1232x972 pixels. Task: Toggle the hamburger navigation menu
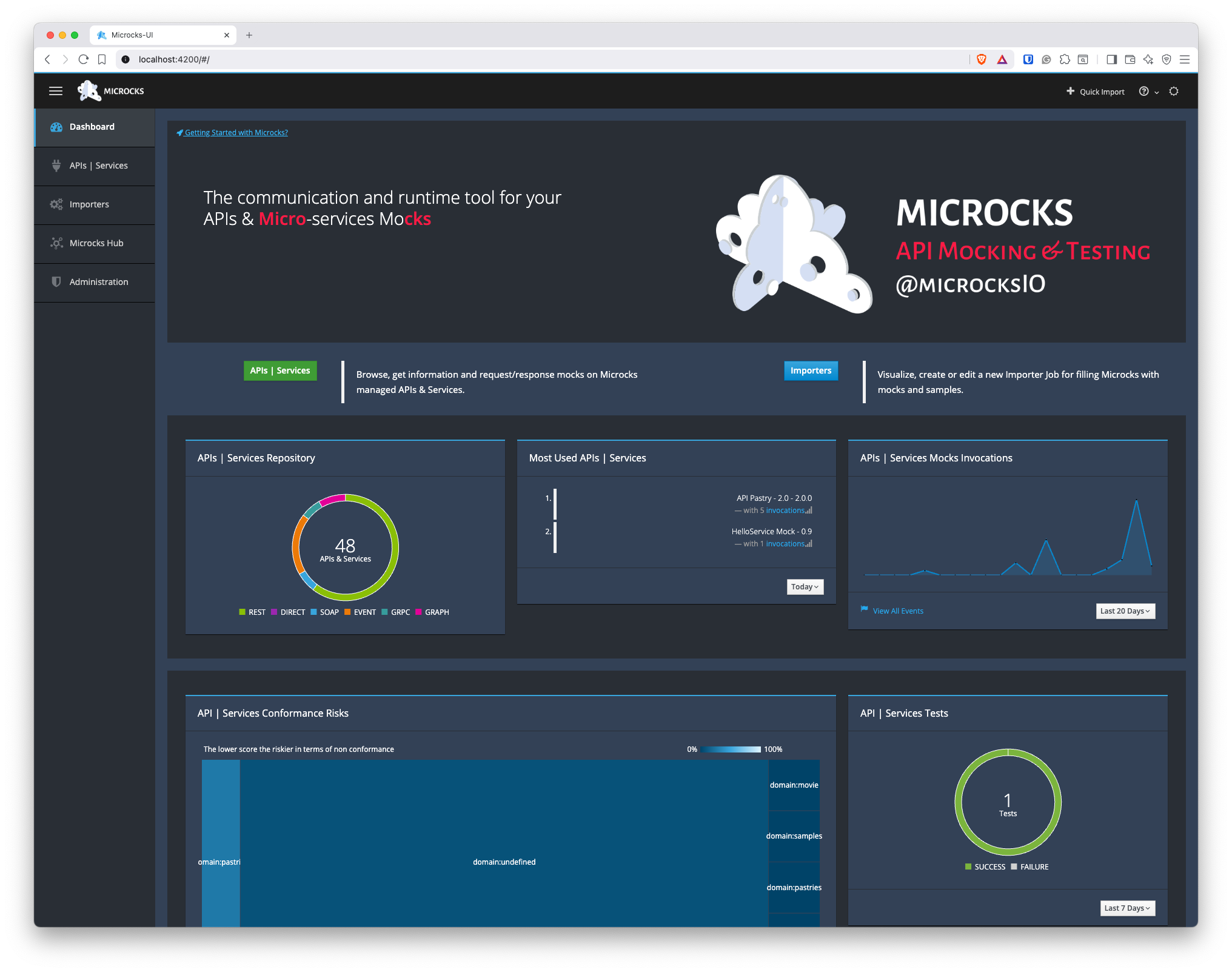[56, 91]
